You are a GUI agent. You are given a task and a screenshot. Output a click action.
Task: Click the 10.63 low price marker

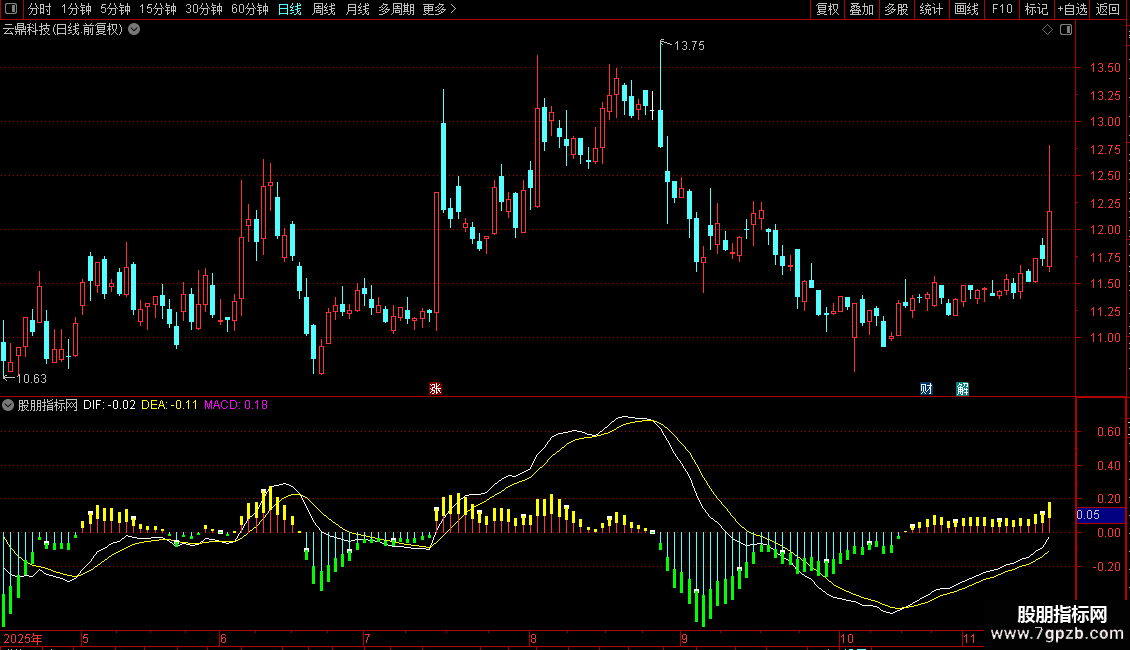(30, 379)
